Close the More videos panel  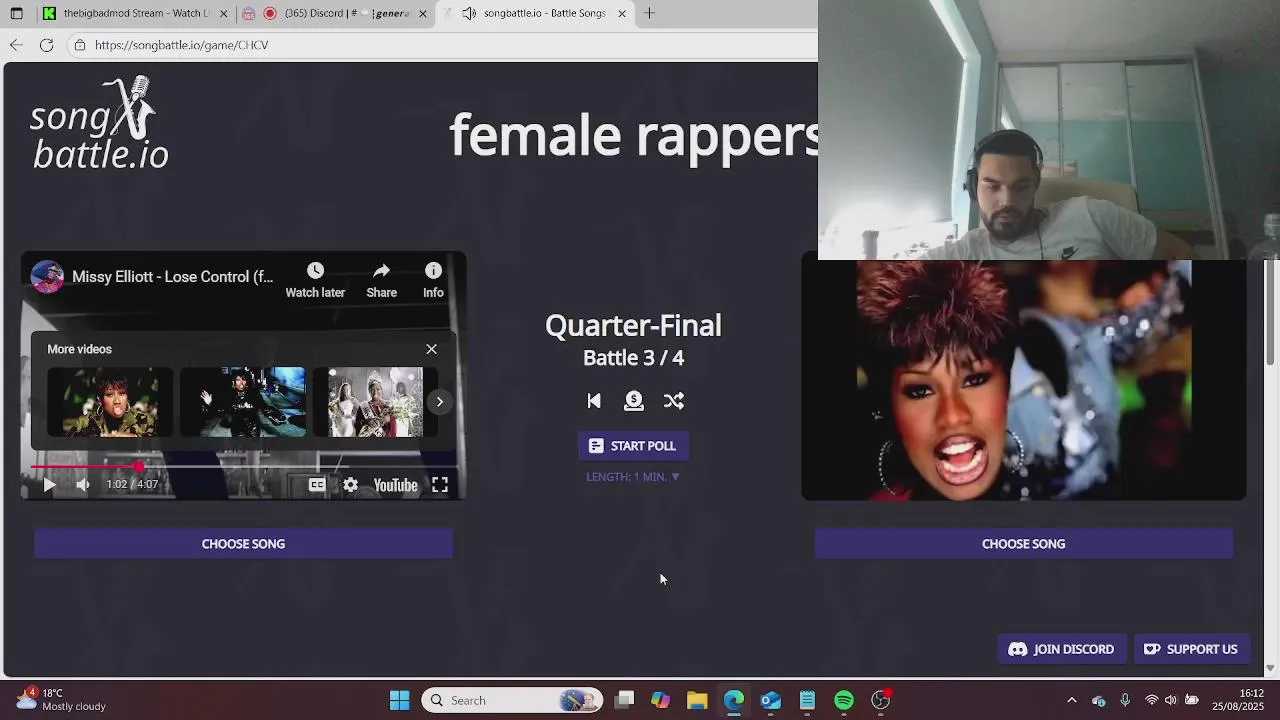tap(431, 349)
